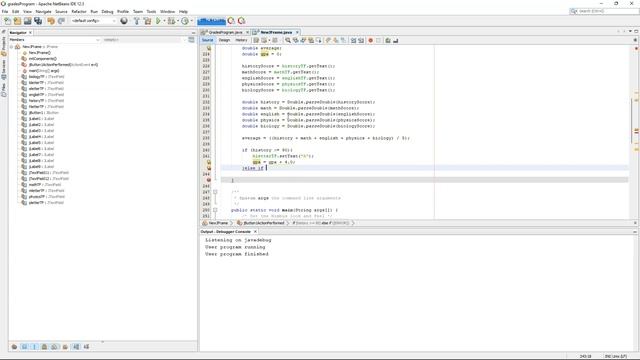Click the Profile Project clock icon
Viewport: 640px width, 360px height.
185,21
